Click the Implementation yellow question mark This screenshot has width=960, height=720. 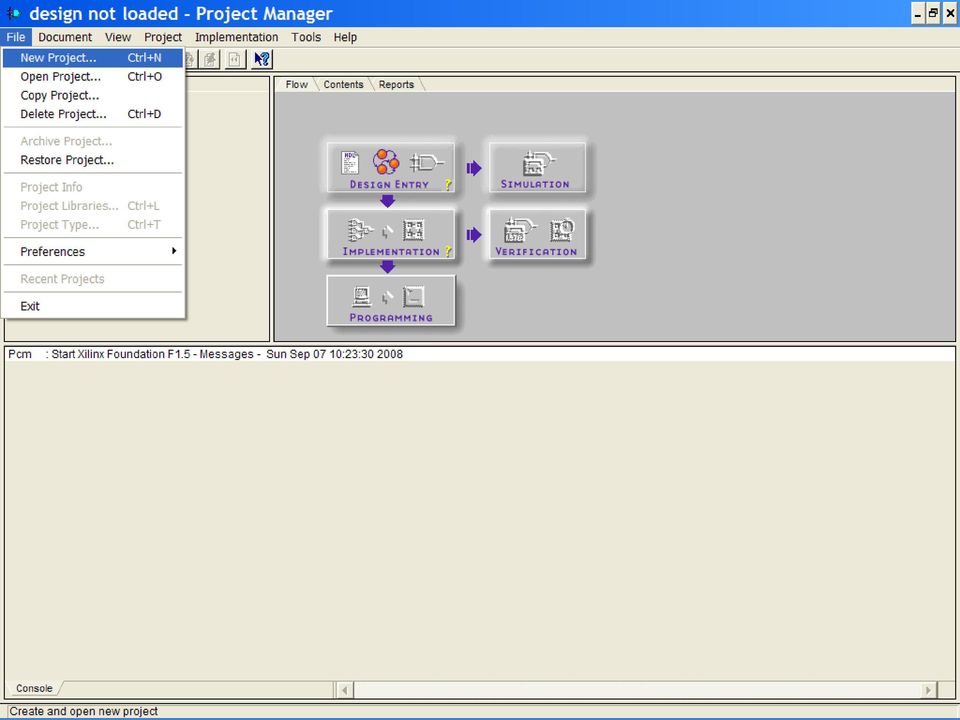click(x=448, y=251)
